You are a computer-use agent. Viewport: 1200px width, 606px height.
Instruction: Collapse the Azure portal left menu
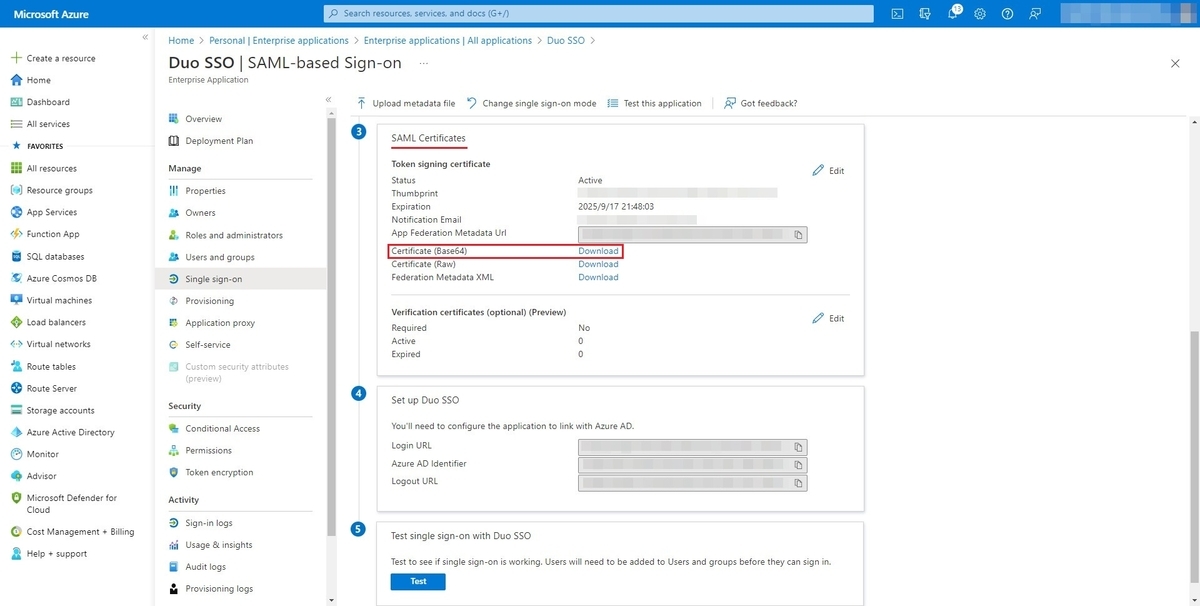point(145,37)
